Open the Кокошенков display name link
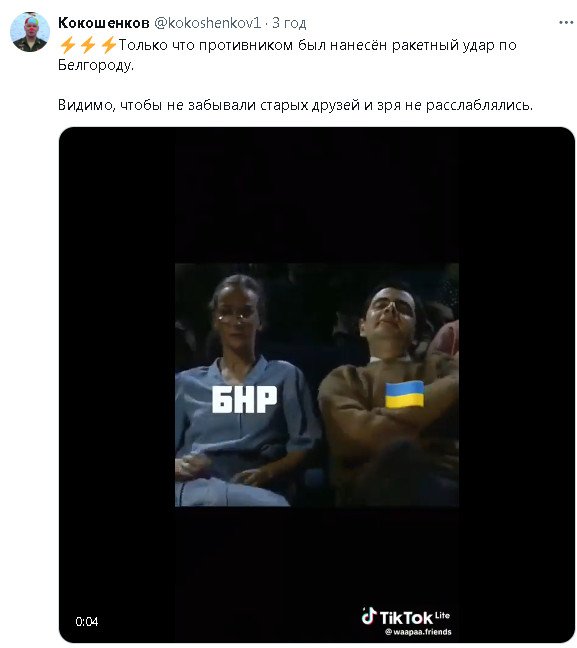The height and width of the screenshot is (648, 577). pyautogui.click(x=103, y=23)
